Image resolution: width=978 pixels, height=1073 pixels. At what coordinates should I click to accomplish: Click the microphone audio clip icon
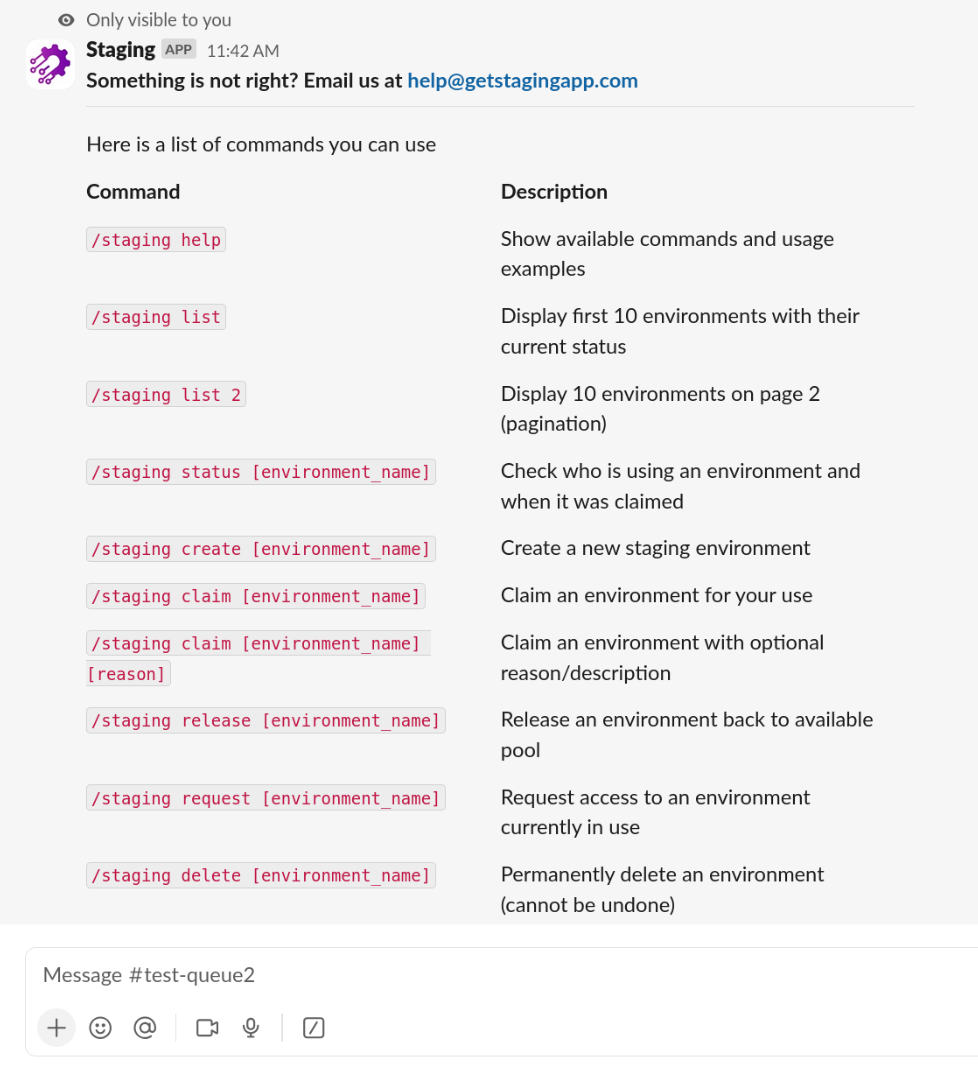pyautogui.click(x=251, y=1027)
